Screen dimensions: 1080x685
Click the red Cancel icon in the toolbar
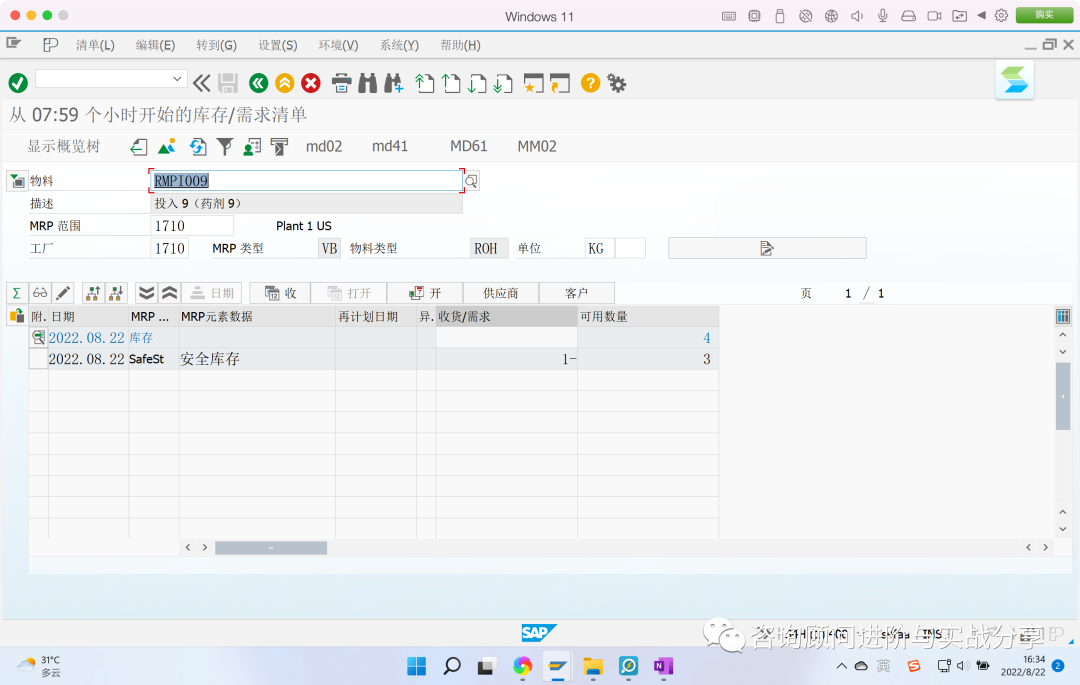310,83
